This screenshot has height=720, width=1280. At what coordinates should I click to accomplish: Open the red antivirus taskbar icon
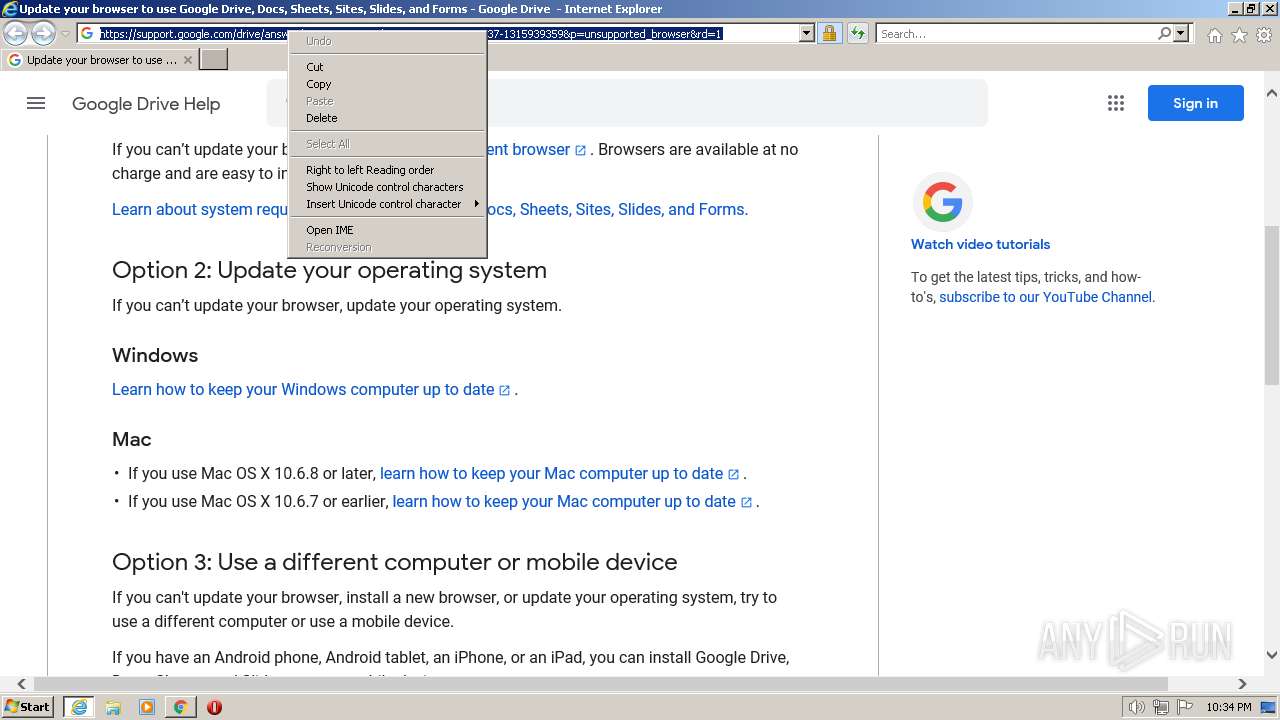(214, 707)
